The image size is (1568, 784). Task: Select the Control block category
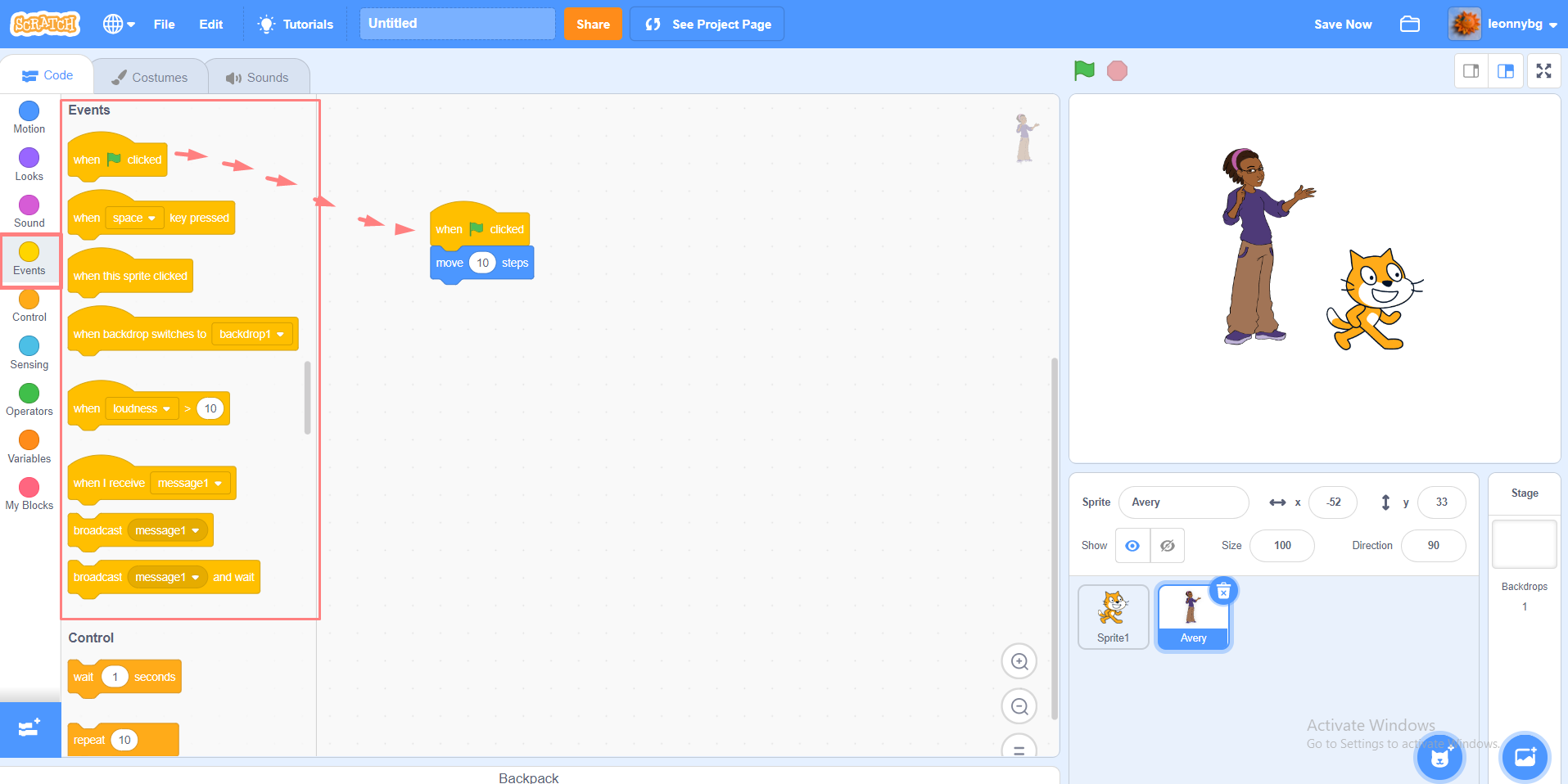pyautogui.click(x=29, y=305)
